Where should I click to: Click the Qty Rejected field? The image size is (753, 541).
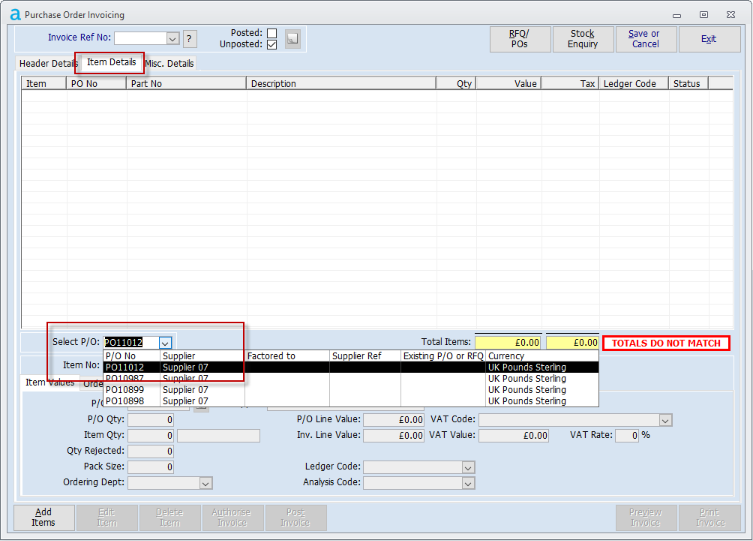pos(151,452)
